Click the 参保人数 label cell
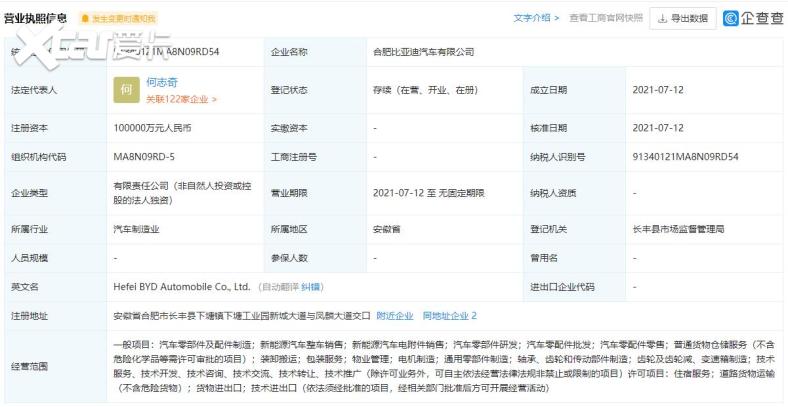 [315, 258]
